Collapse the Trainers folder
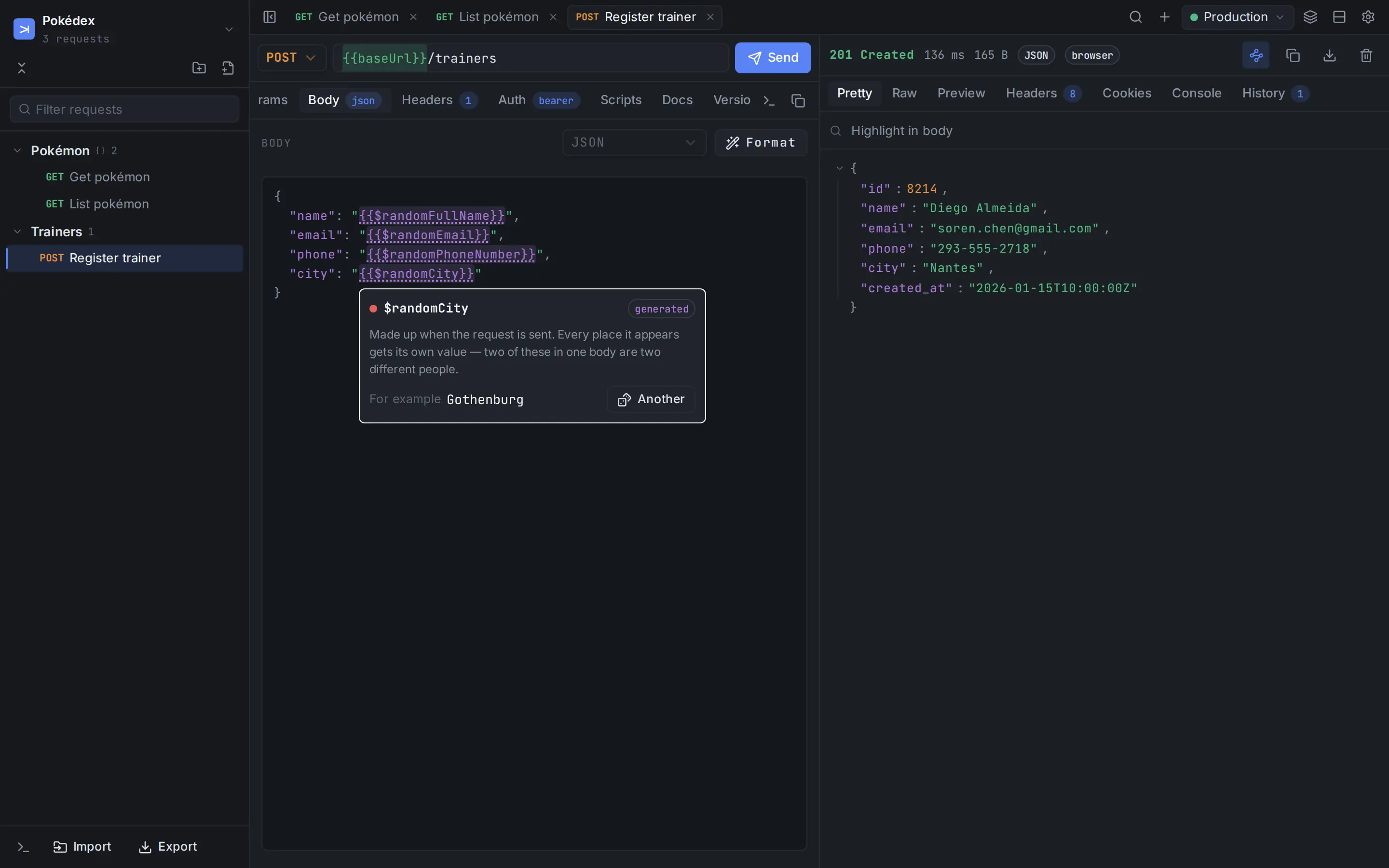The height and width of the screenshot is (868, 1389). tap(17, 231)
